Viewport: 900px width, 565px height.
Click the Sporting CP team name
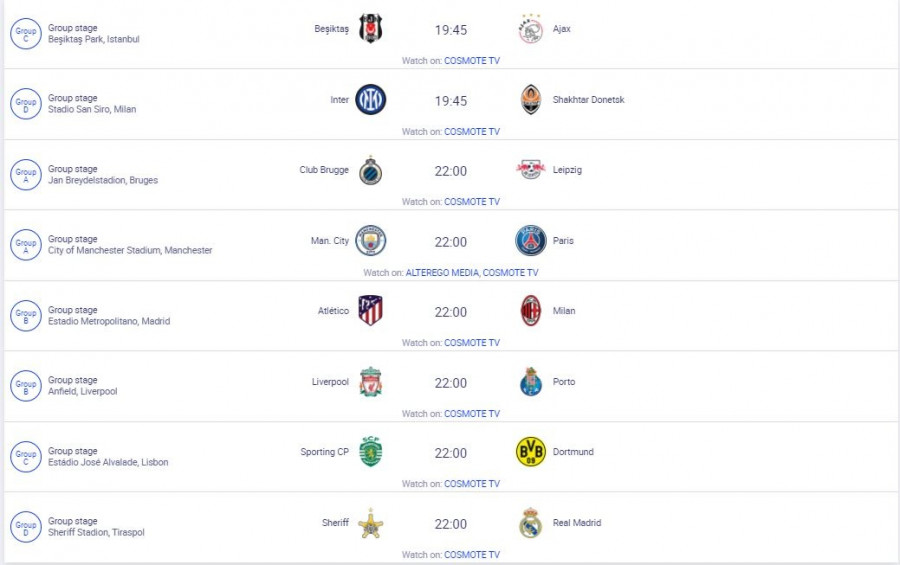click(325, 452)
